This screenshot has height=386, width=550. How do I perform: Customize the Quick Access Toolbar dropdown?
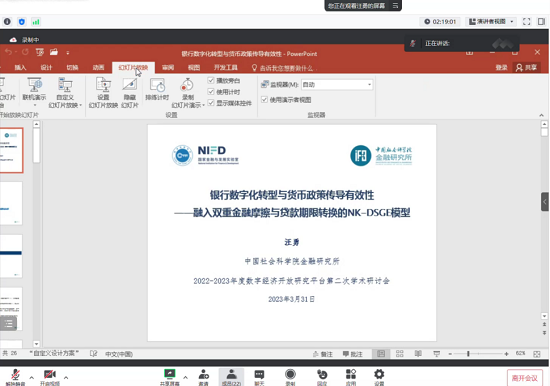[68, 53]
